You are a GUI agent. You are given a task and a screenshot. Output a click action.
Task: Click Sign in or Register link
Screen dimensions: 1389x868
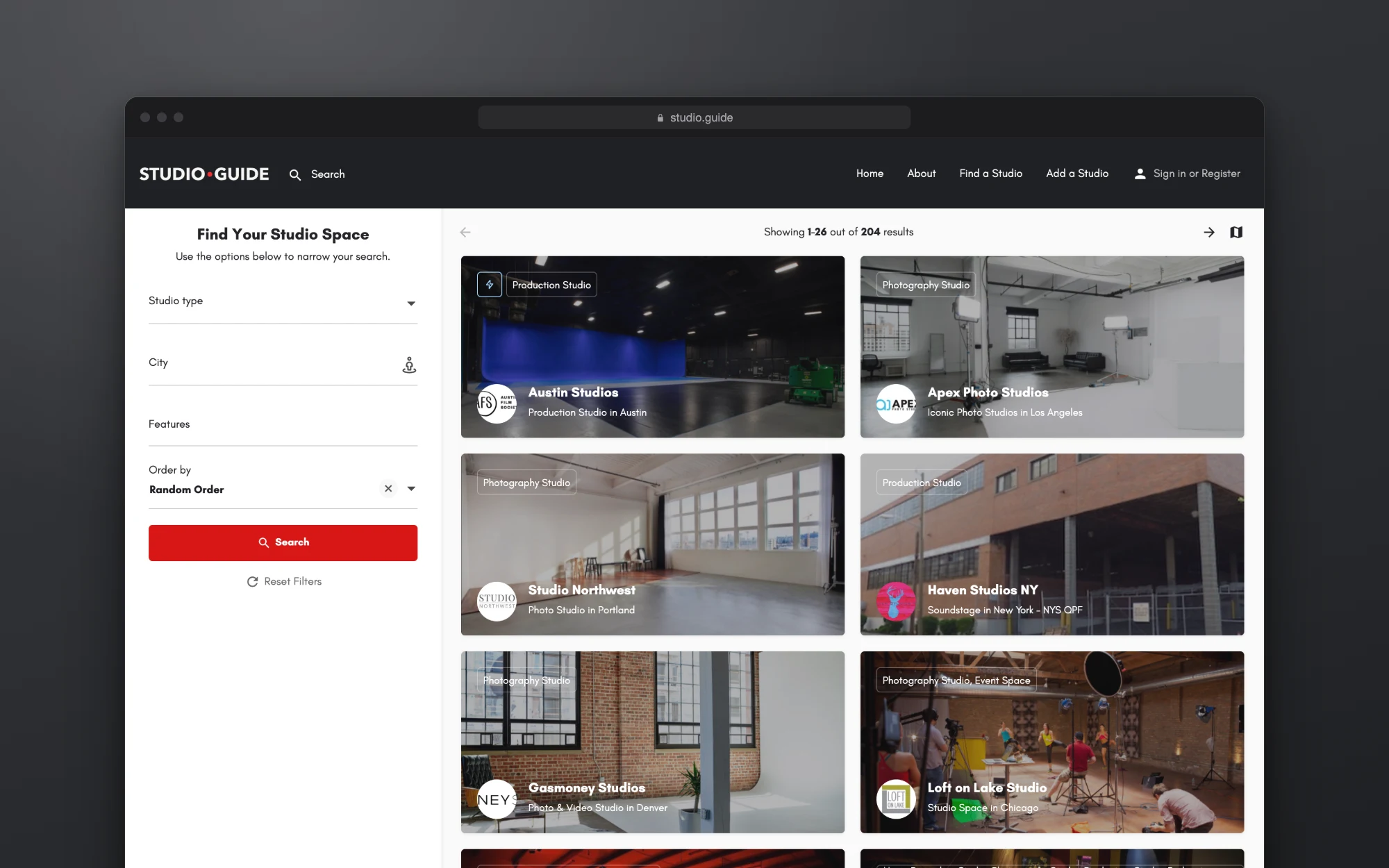point(1197,174)
